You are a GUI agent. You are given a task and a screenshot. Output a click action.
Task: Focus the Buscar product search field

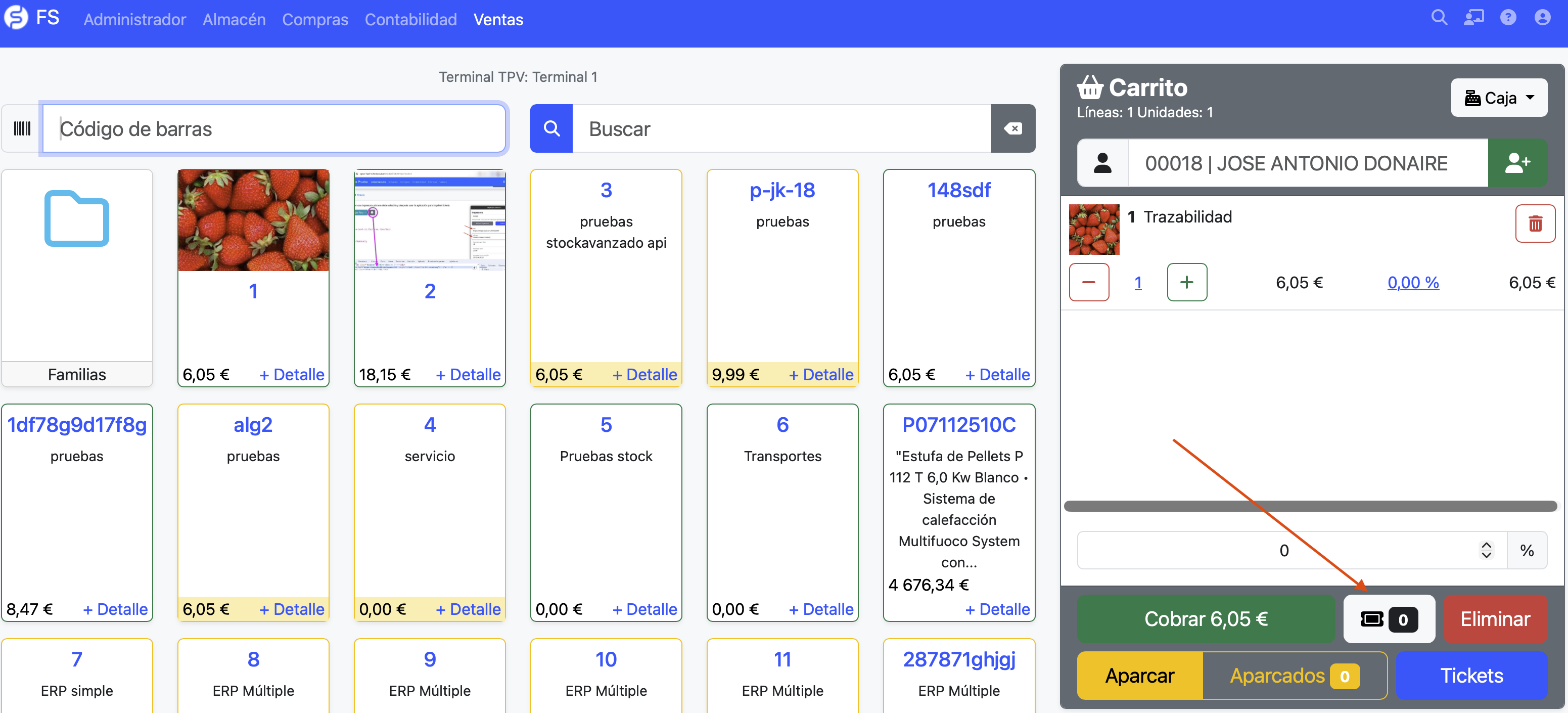(781, 128)
